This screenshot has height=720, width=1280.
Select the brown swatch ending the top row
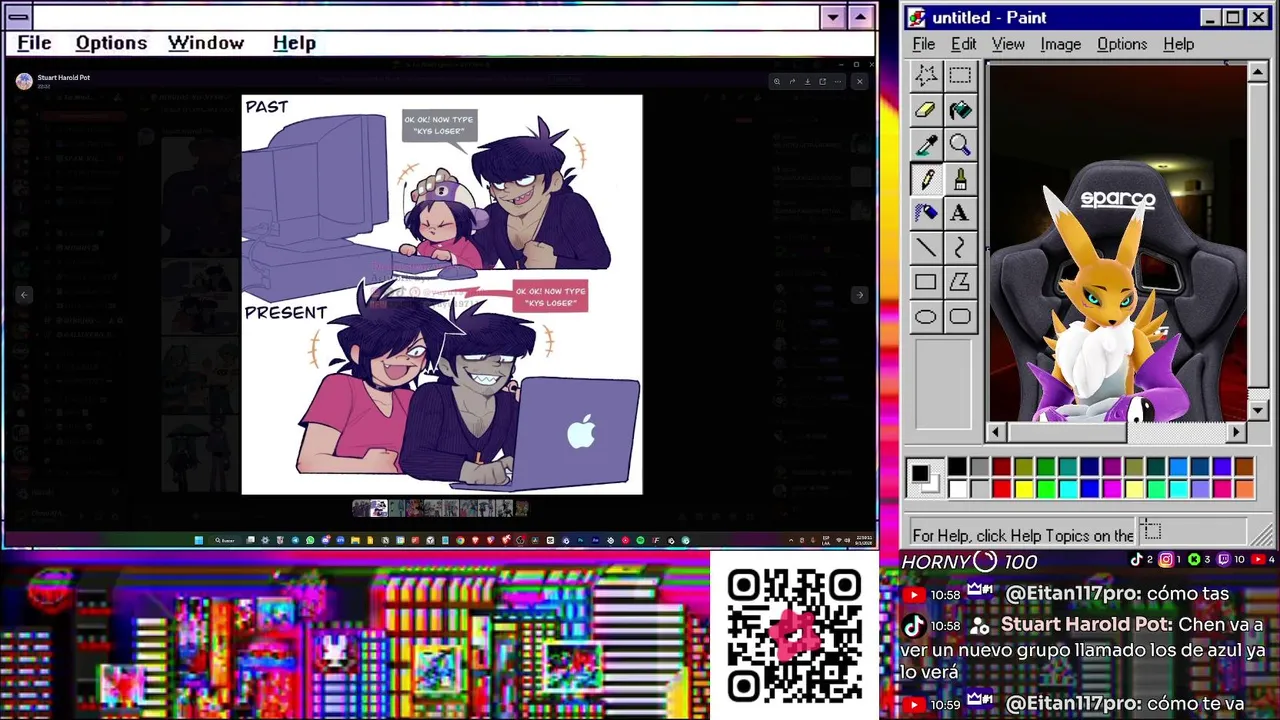coord(1244,466)
